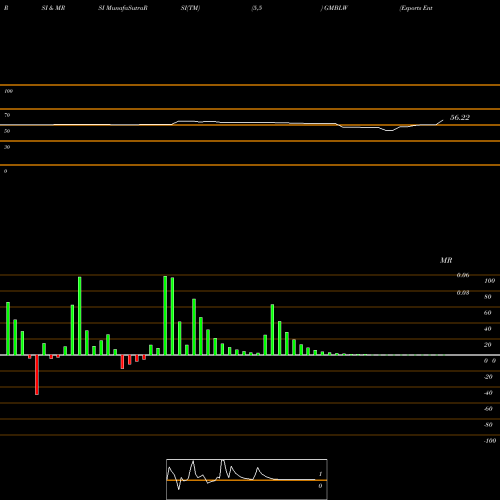Click the 'SI(TM)' header label

click(x=190, y=8)
